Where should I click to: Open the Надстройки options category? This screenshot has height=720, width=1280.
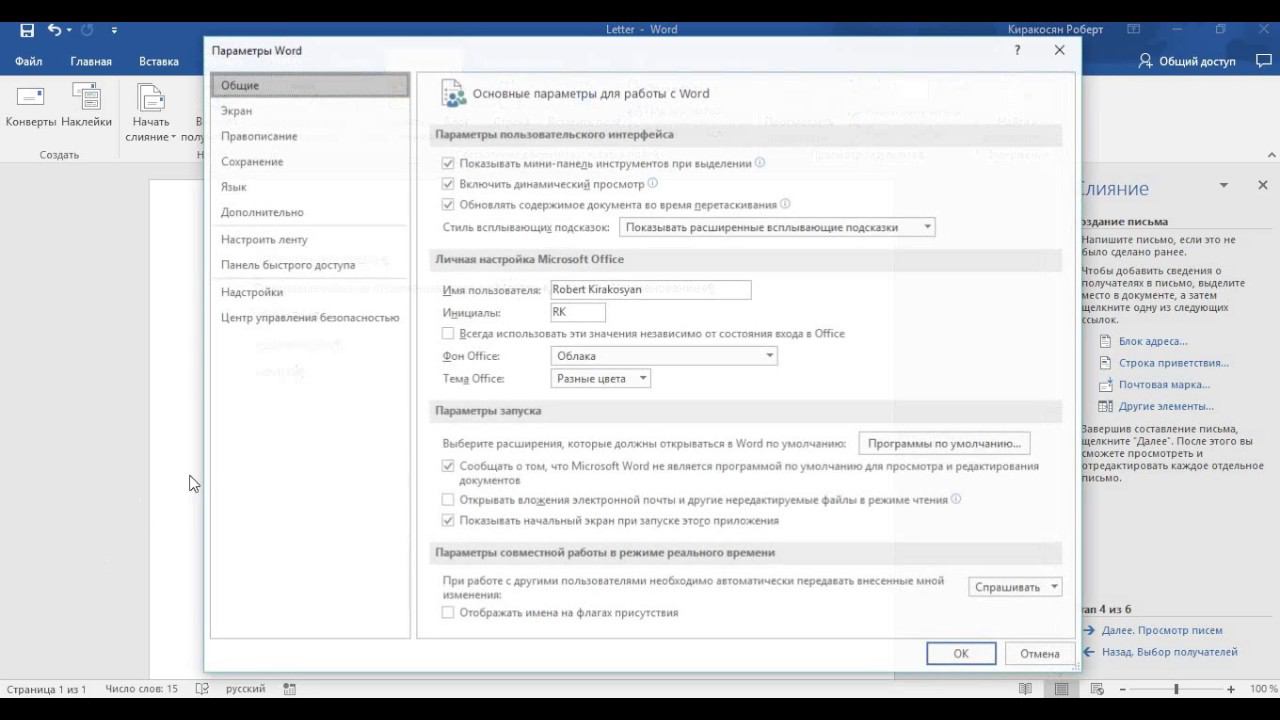[310, 292]
